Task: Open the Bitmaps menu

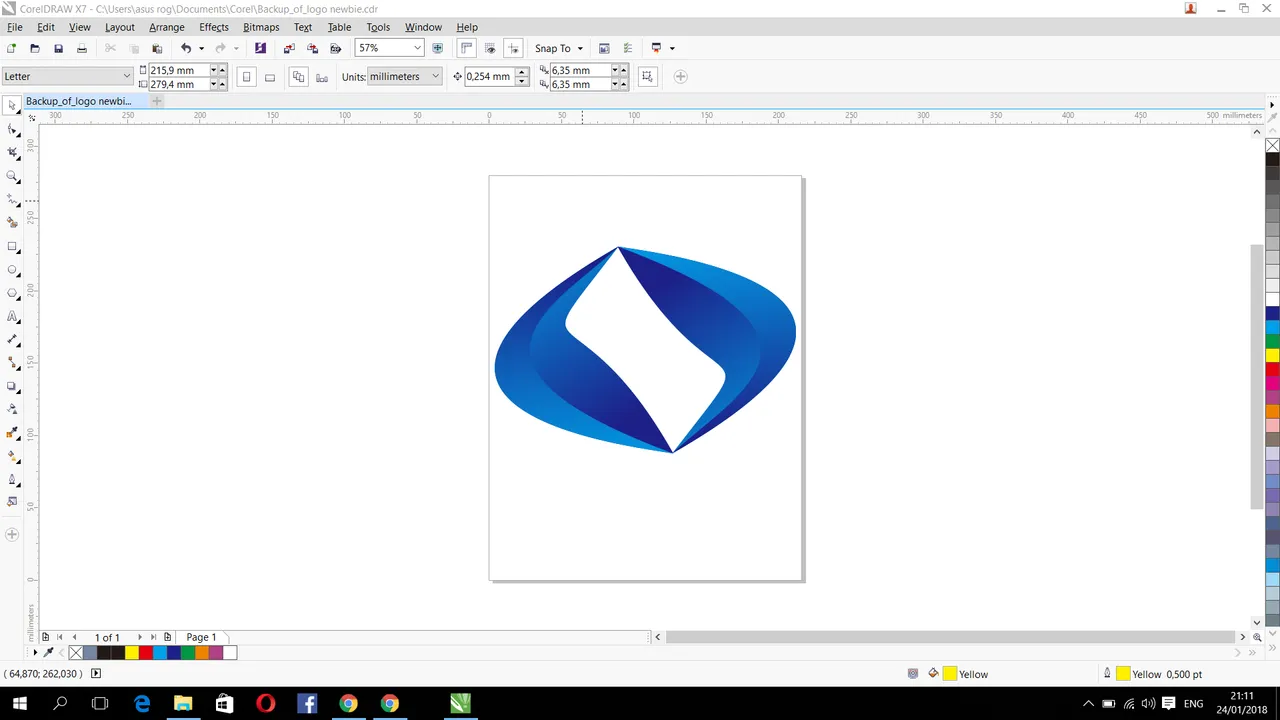Action: point(262,27)
